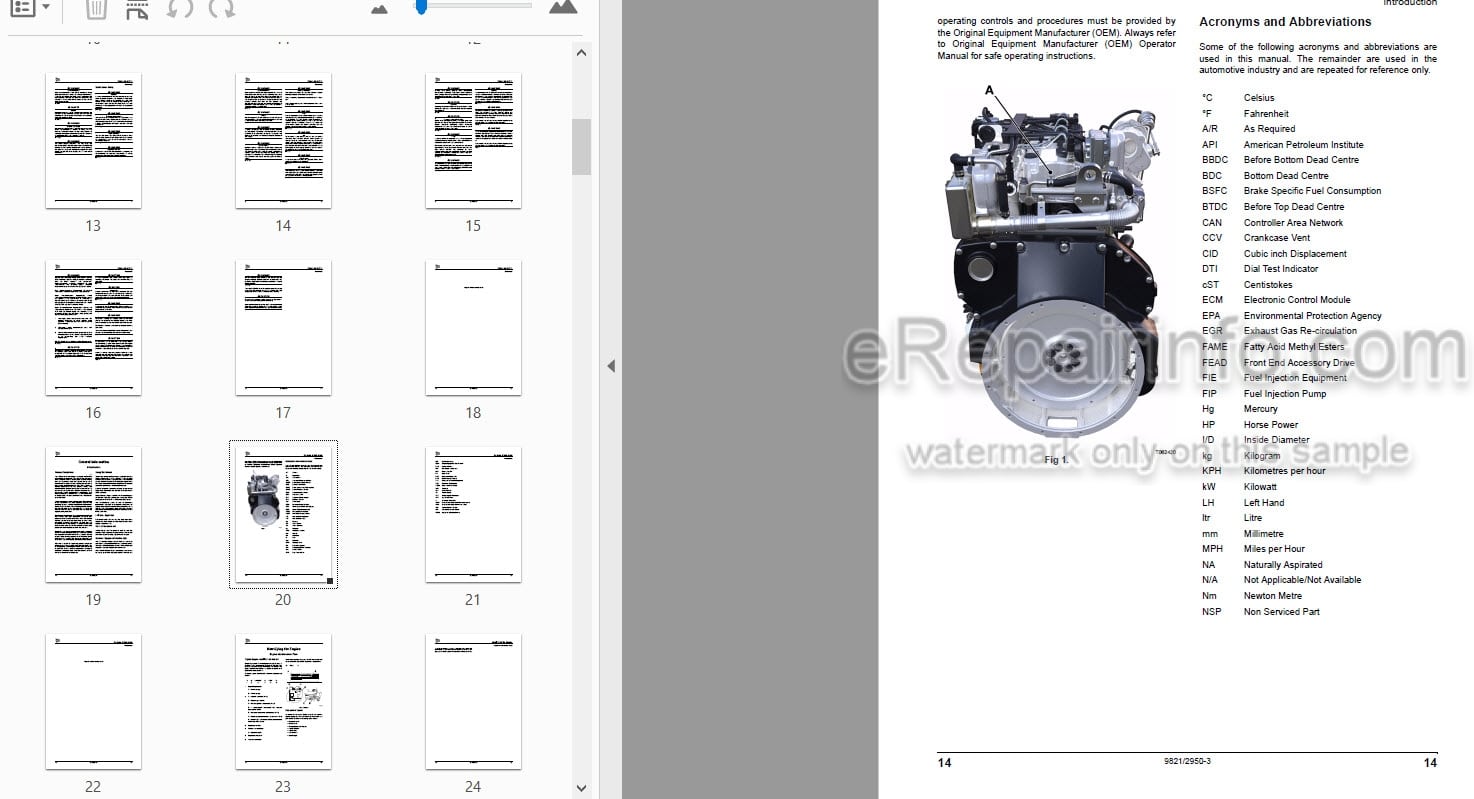Delete selected pages with trash icon

pyautogui.click(x=96, y=9)
